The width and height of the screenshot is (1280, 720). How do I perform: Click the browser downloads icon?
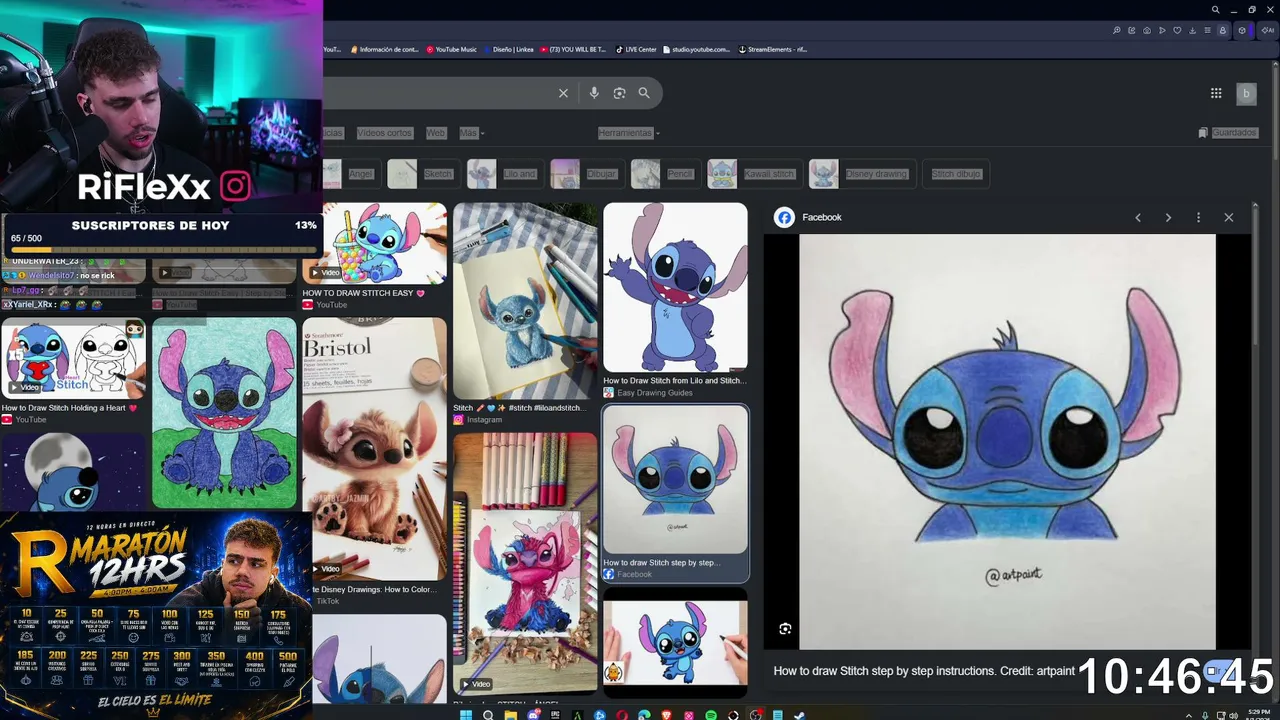(1192, 30)
